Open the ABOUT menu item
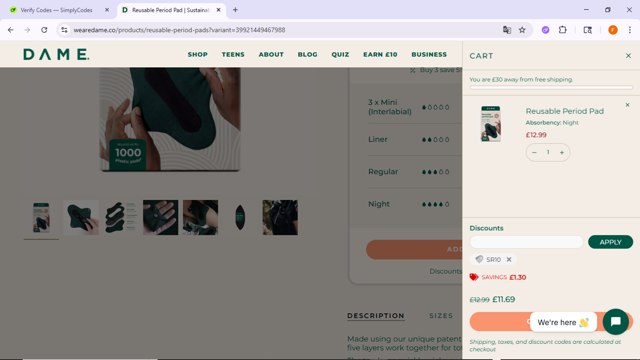The width and height of the screenshot is (640, 360). click(x=271, y=54)
